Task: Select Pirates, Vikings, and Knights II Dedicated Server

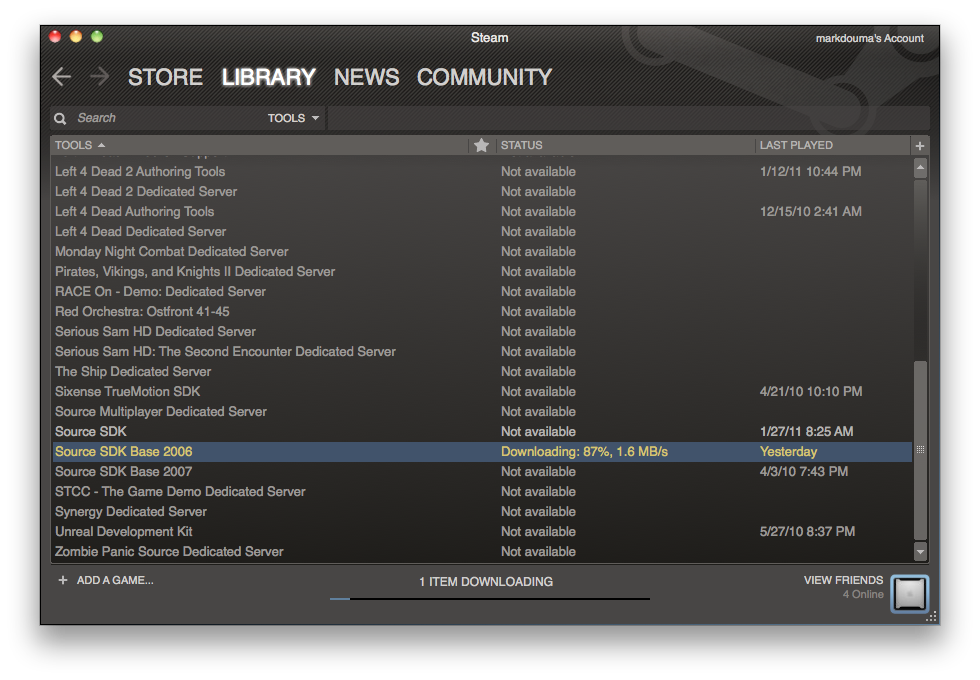Action: pos(482,271)
